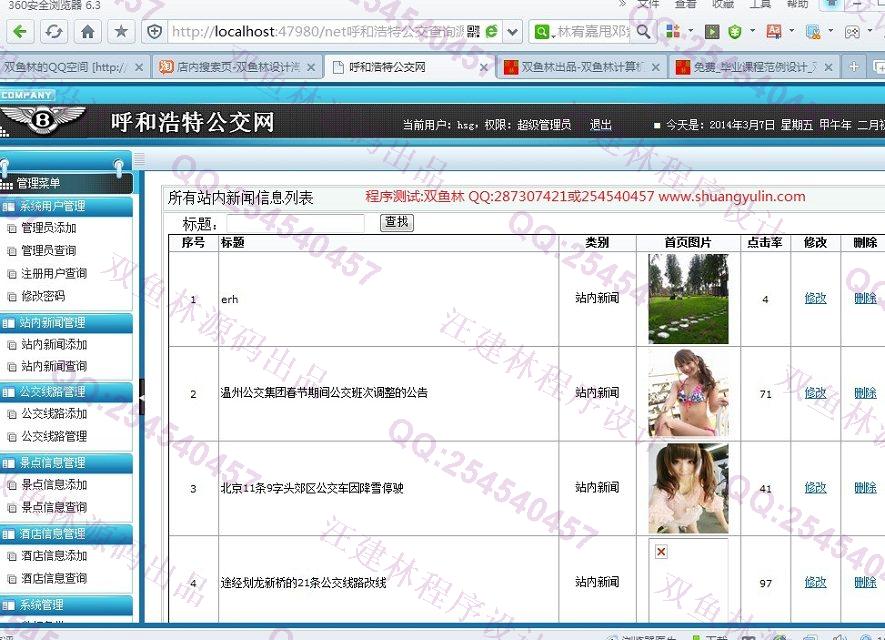Click 修改 for the 途经划龙新桥 row
The image size is (885, 640).
[816, 582]
